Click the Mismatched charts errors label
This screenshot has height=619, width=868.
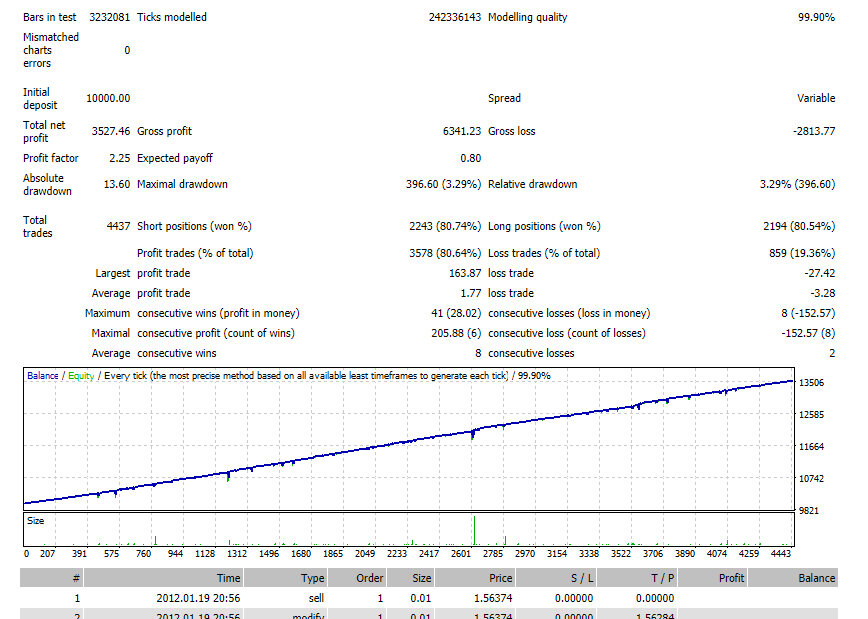[51, 50]
